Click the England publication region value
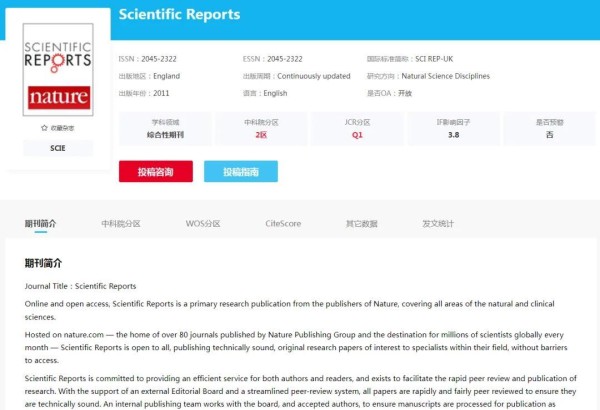This screenshot has height=410, width=600. (x=166, y=76)
